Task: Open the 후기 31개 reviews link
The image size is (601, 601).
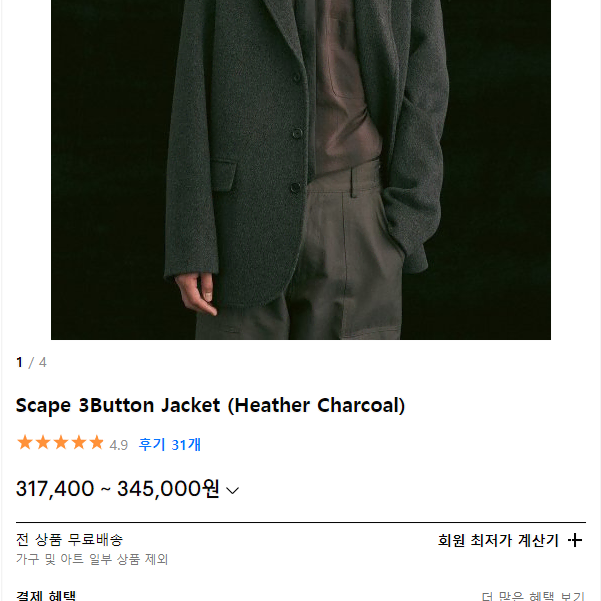Action: coord(169,445)
